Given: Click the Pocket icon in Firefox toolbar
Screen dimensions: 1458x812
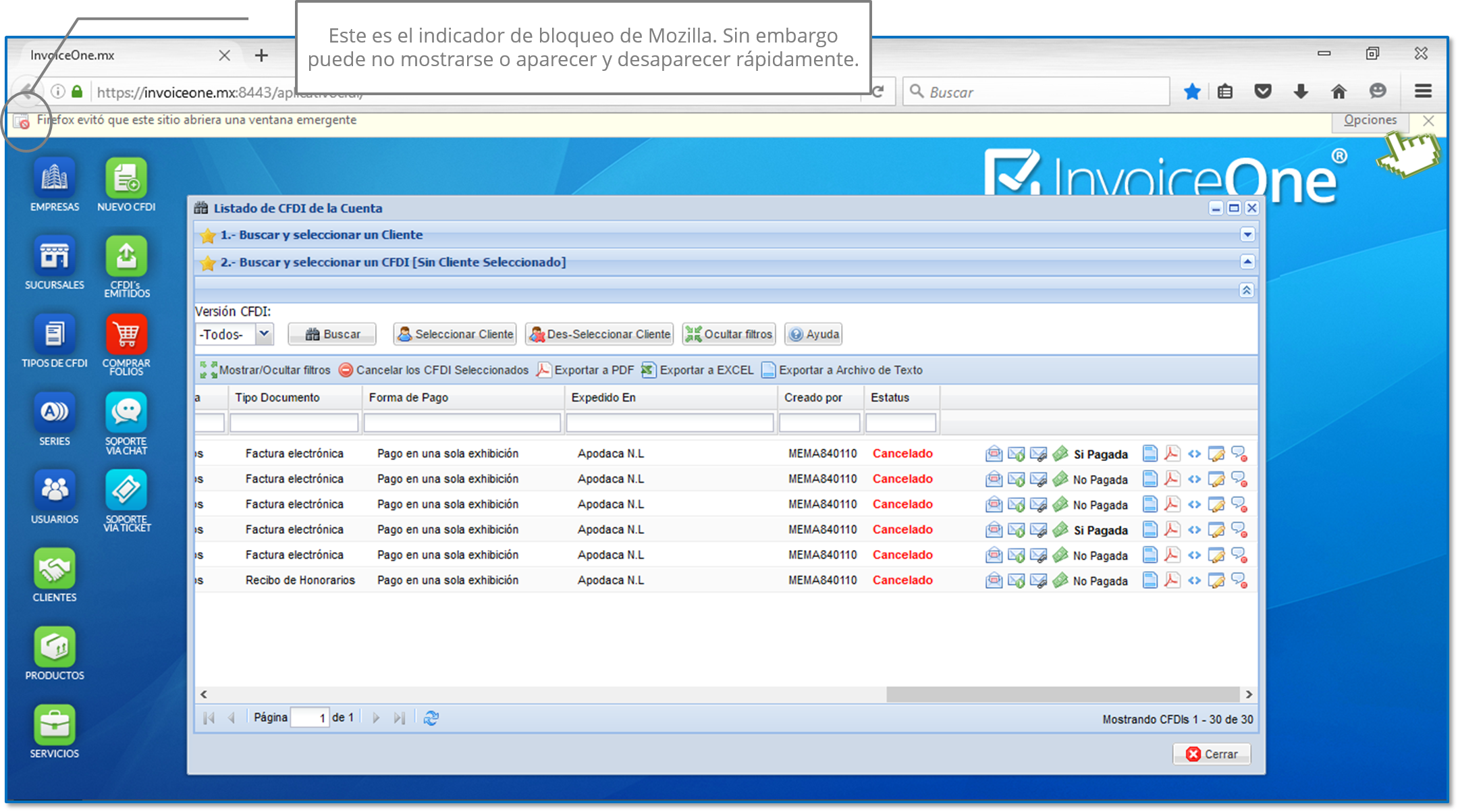Looking at the screenshot, I should (1263, 91).
